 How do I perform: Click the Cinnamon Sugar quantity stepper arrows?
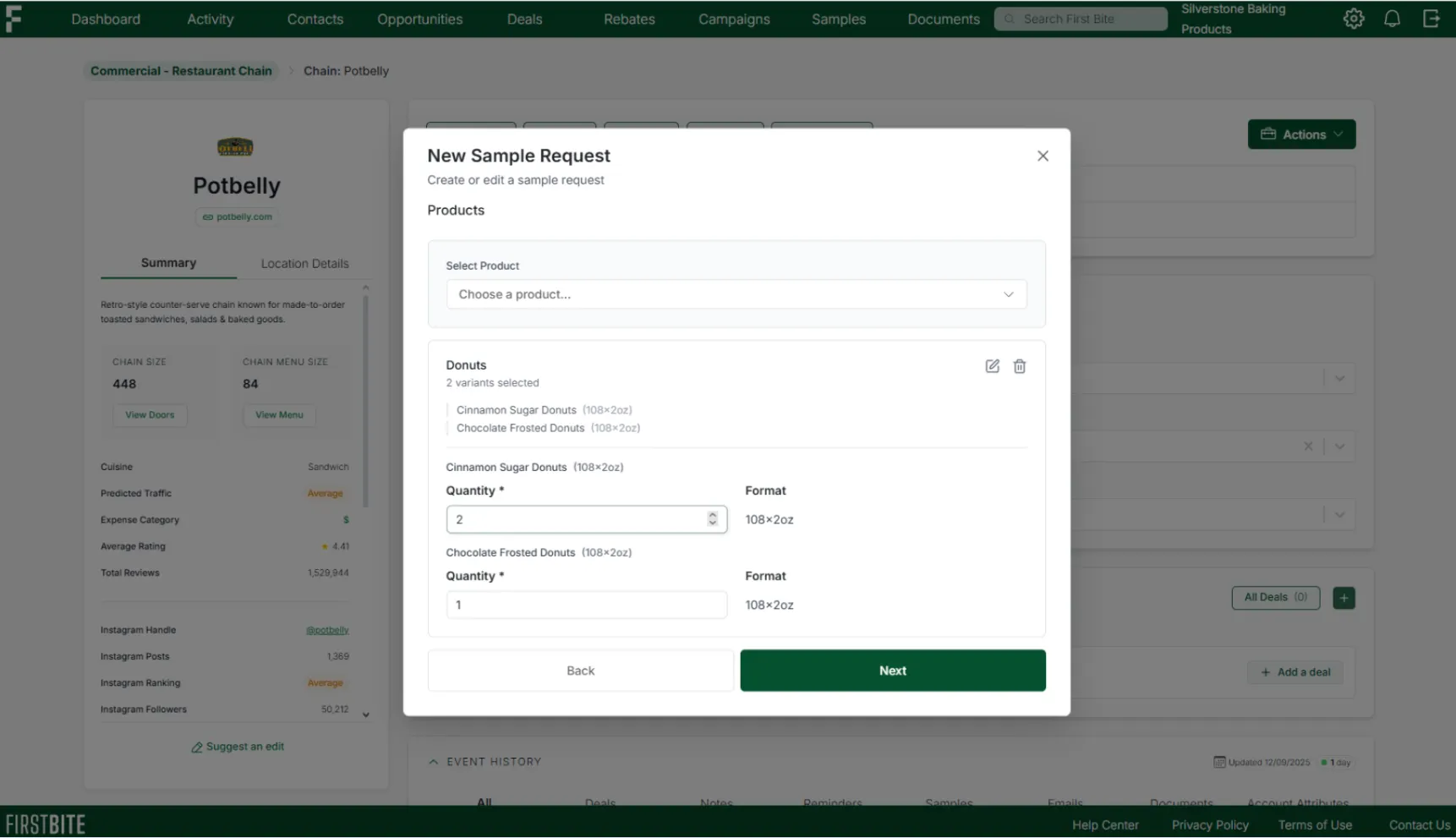click(x=713, y=519)
